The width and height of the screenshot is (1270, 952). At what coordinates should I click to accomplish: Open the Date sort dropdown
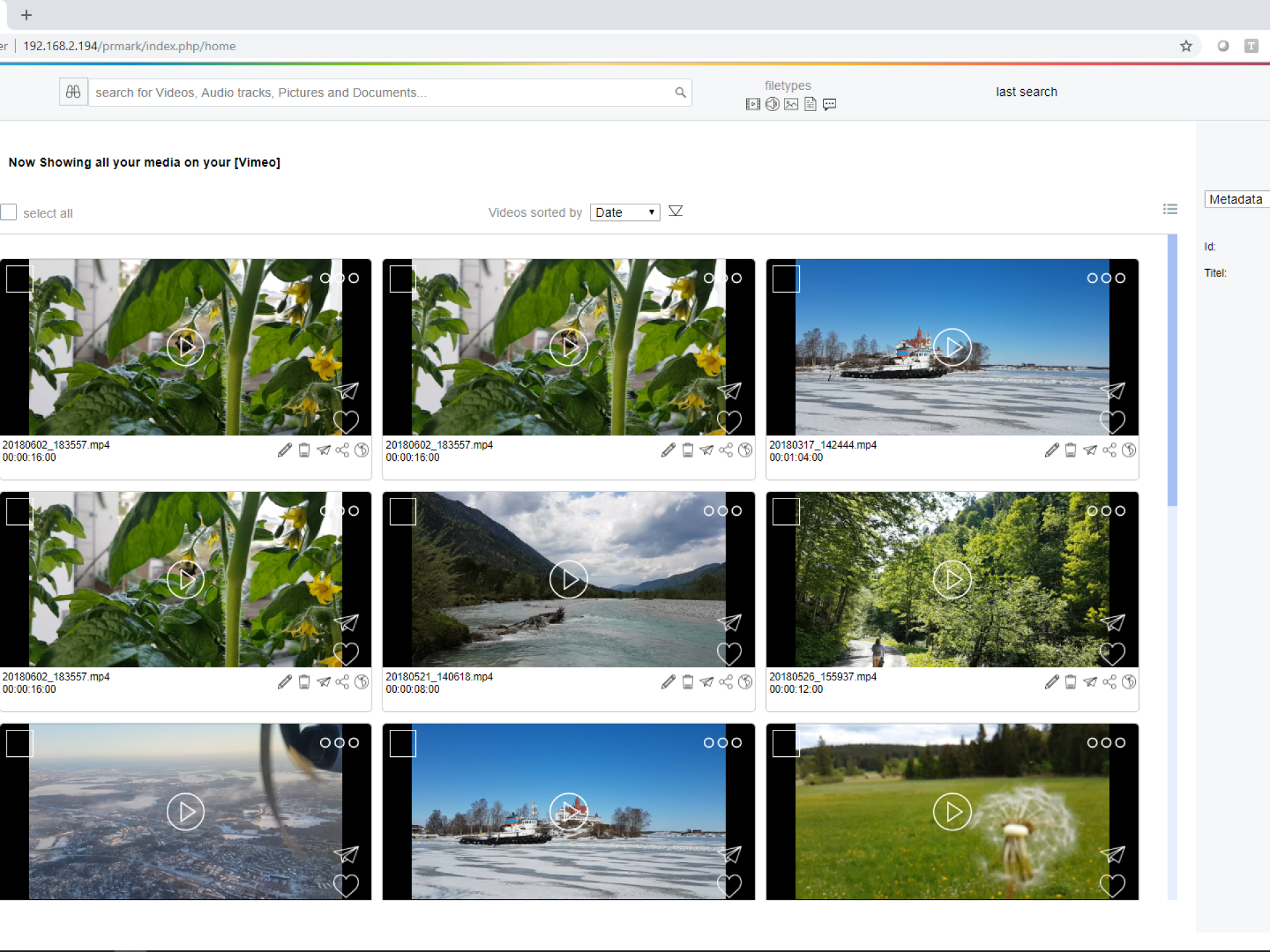pos(625,212)
